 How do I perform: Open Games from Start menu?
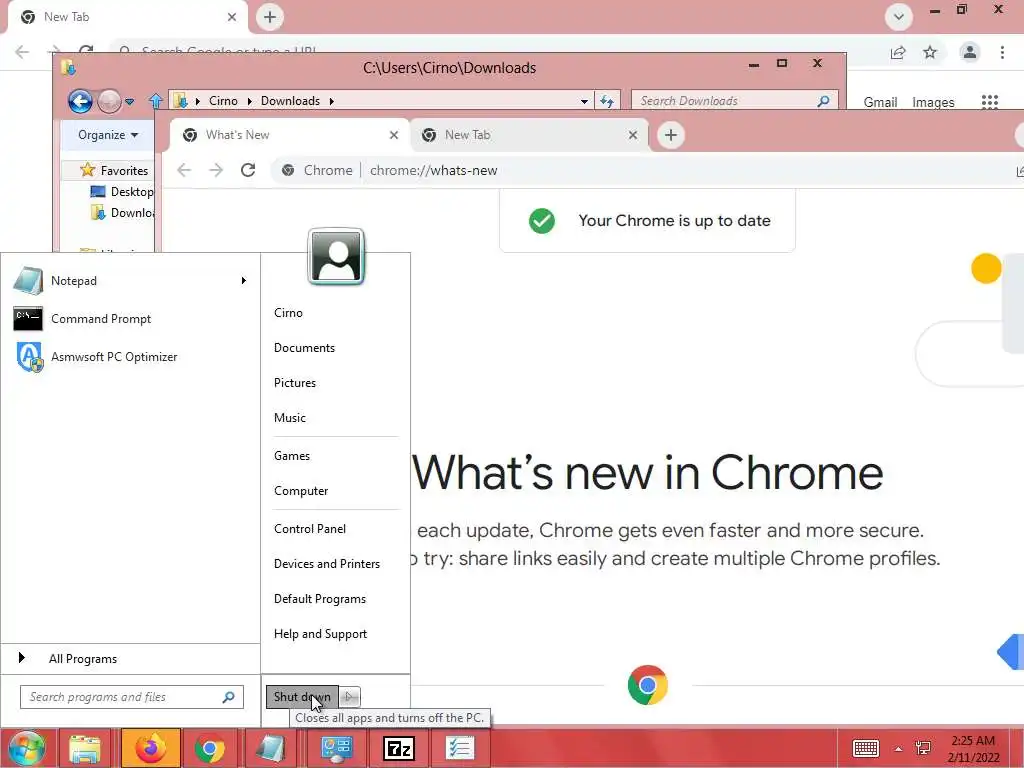292,456
